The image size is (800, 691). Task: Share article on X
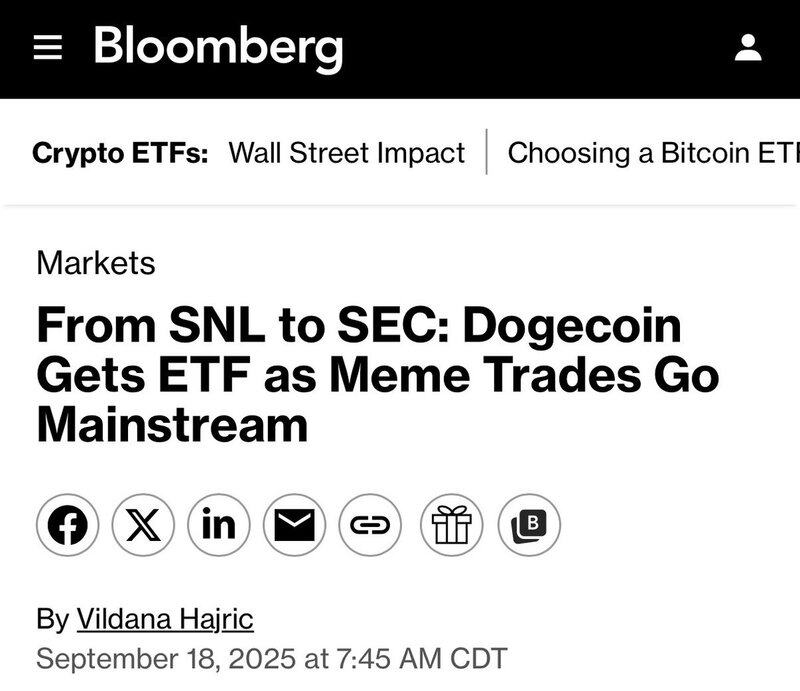pos(143,525)
